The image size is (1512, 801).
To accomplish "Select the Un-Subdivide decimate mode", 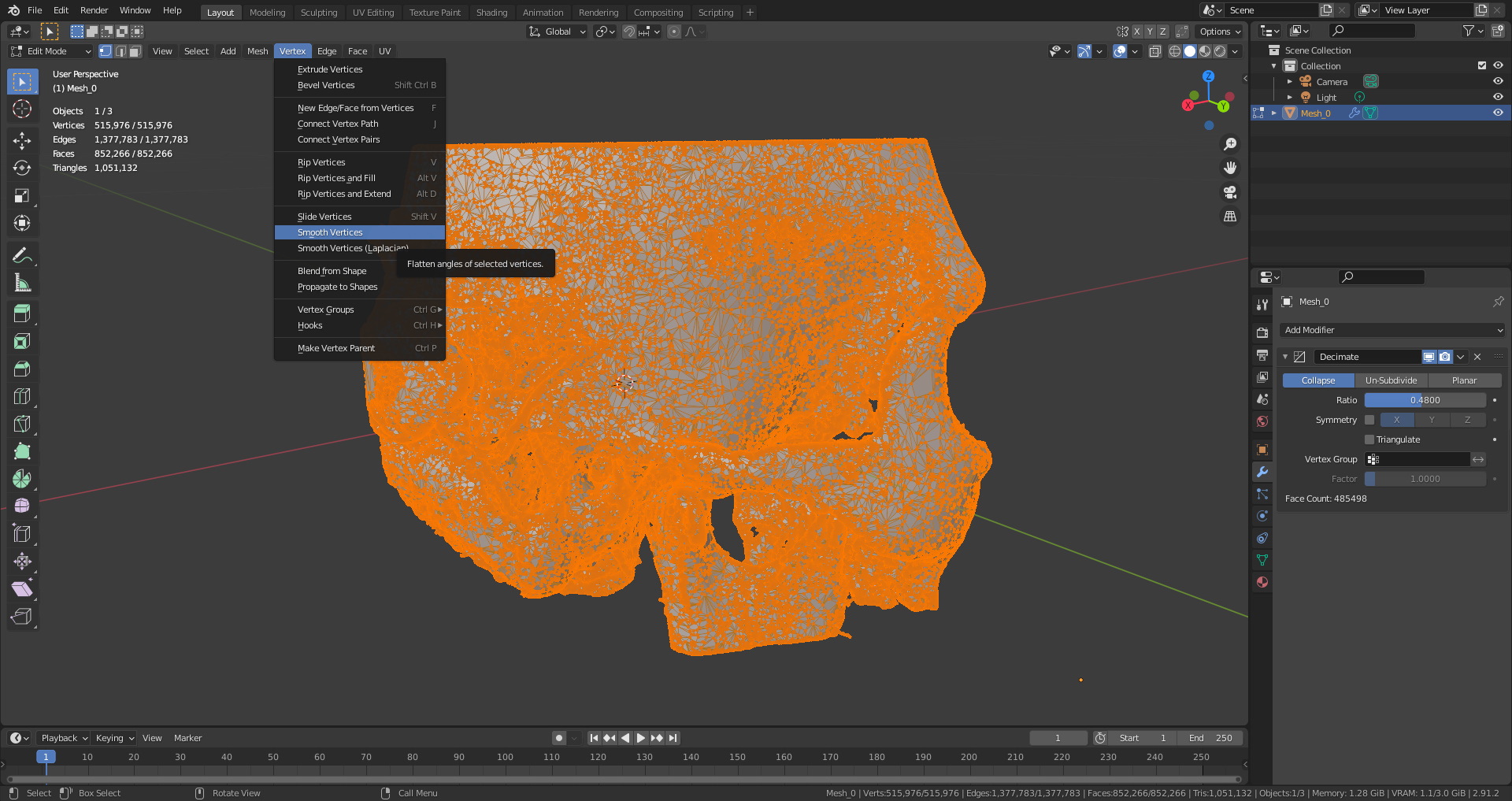I will coord(1391,380).
